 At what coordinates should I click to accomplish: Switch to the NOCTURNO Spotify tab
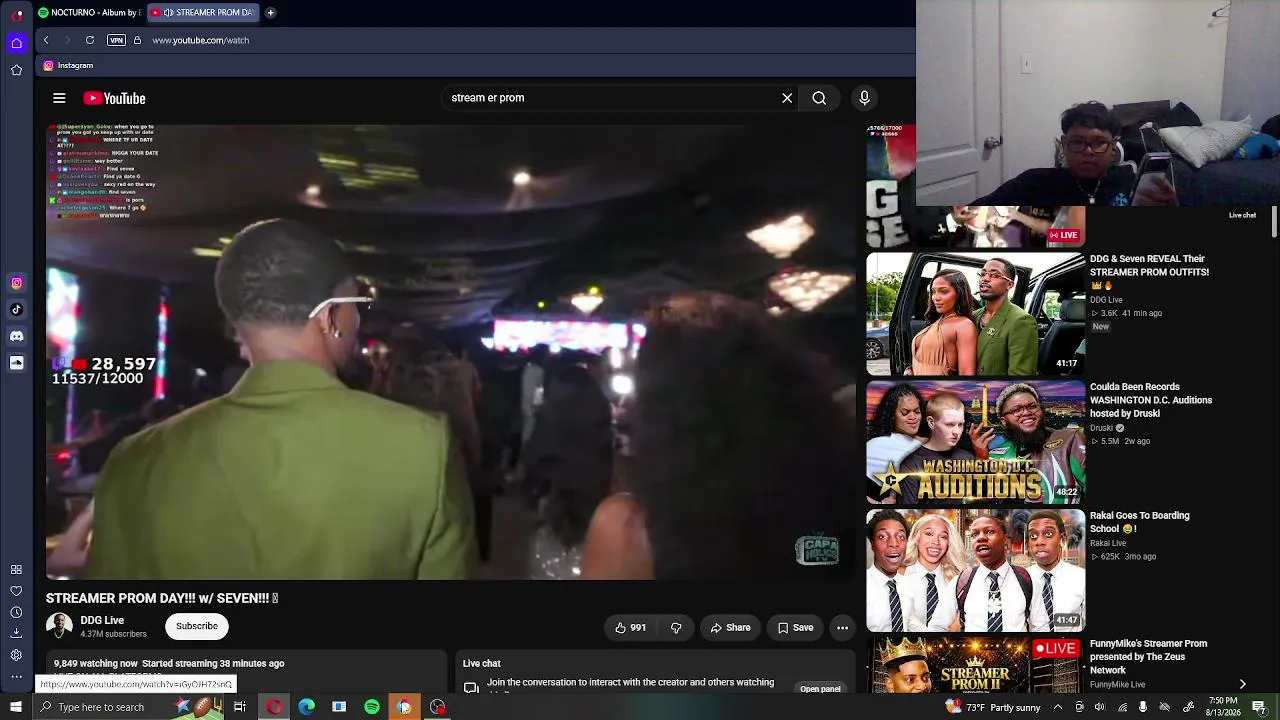[x=89, y=13]
